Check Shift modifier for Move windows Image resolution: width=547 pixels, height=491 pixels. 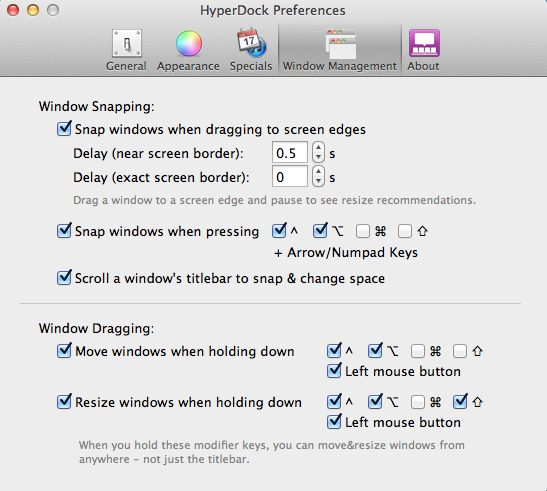[460, 351]
